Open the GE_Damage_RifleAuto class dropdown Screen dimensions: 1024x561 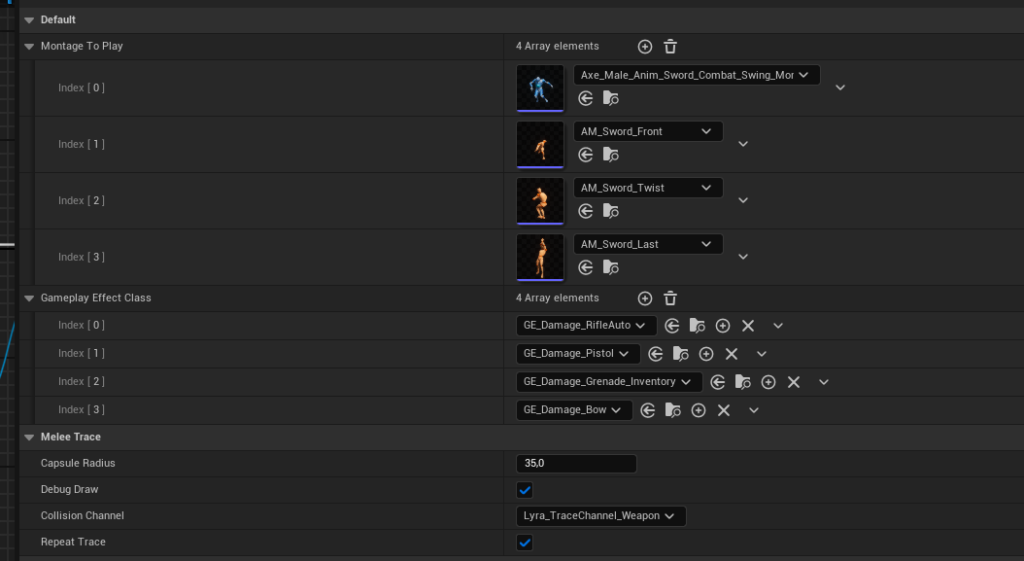point(585,326)
